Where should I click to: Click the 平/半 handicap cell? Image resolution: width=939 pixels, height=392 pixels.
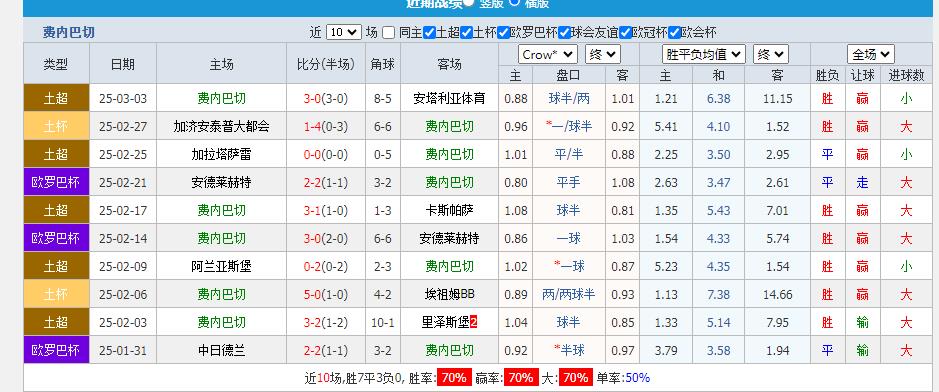click(x=568, y=154)
